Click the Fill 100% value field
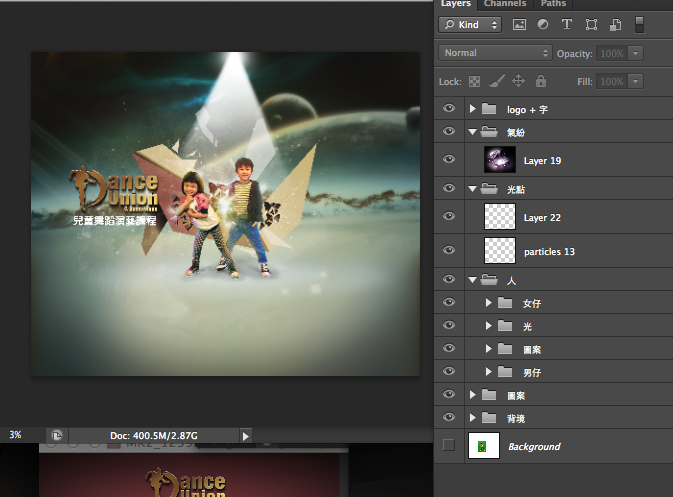Viewport: 673px width, 497px height. point(612,81)
